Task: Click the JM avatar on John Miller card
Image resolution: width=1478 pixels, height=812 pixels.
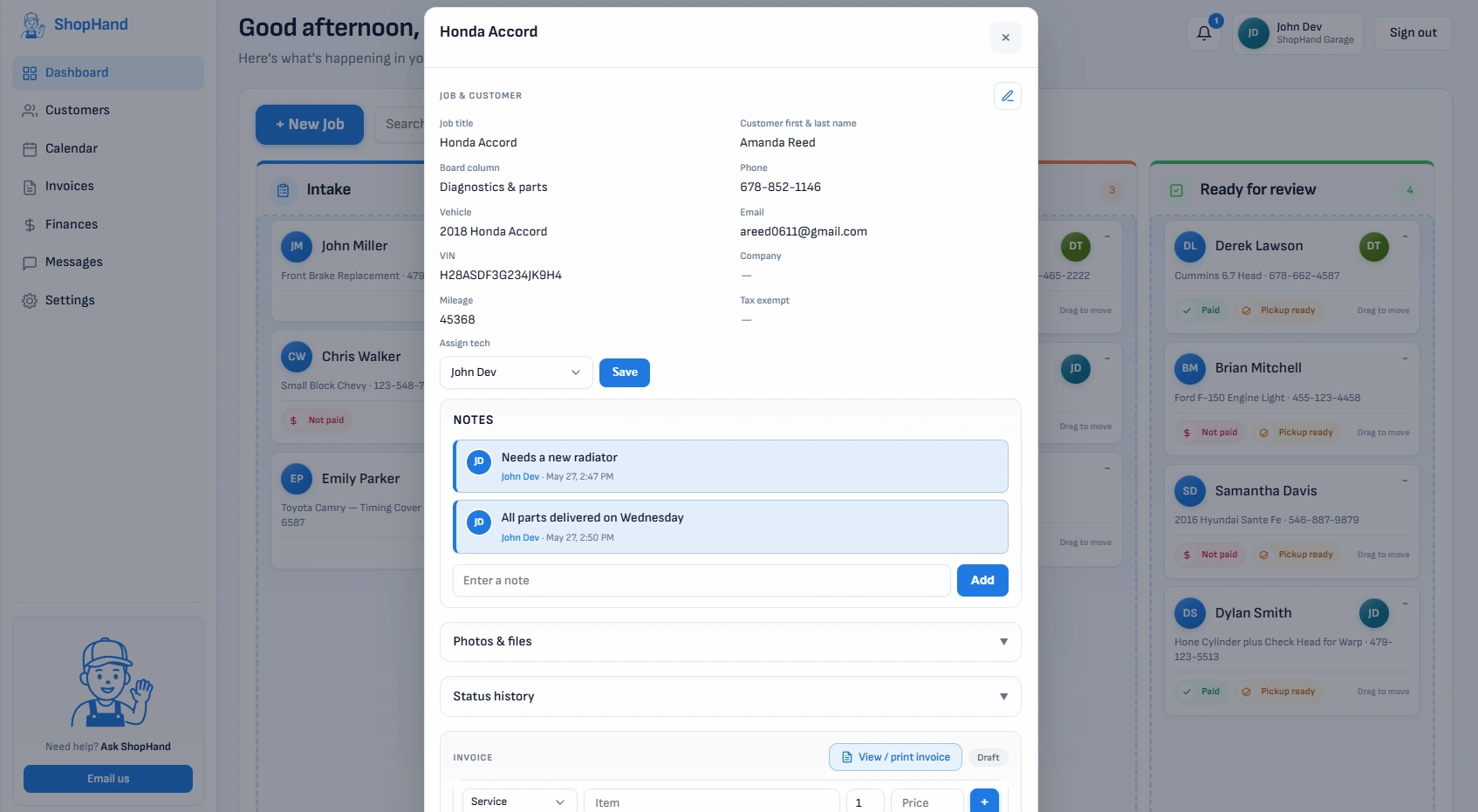Action: coord(297,246)
